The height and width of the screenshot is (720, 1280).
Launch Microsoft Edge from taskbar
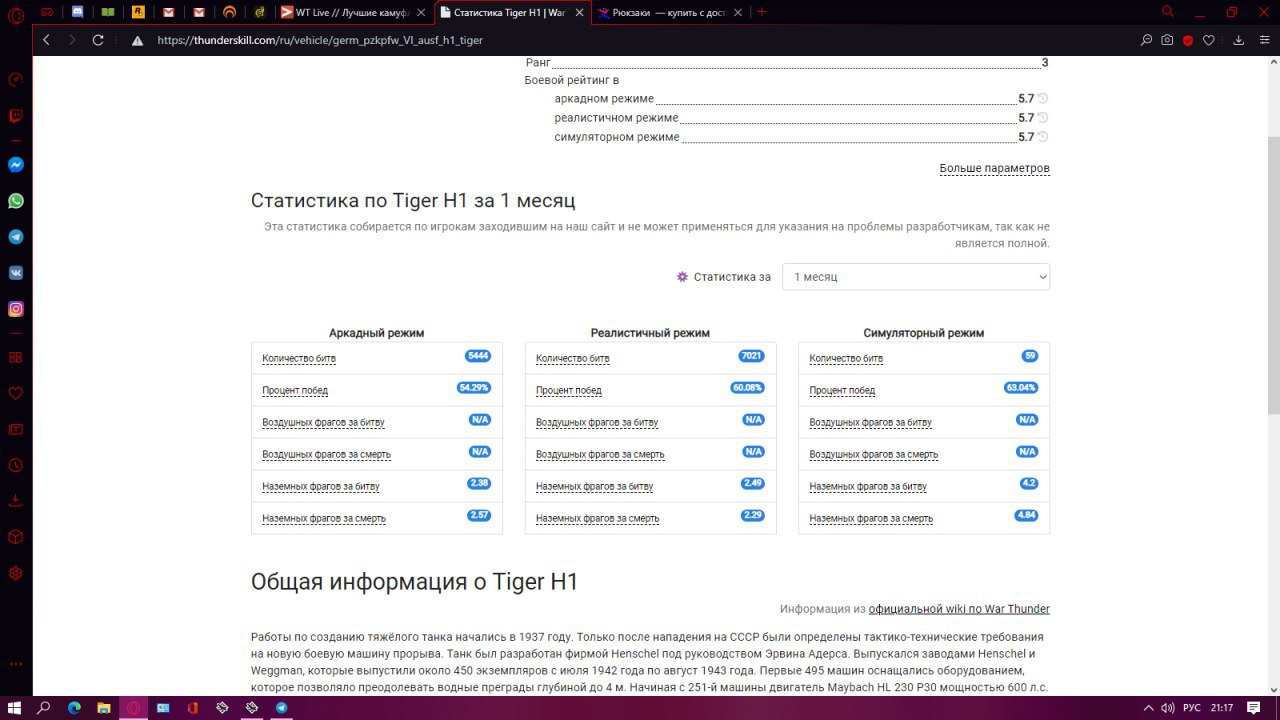pos(74,707)
